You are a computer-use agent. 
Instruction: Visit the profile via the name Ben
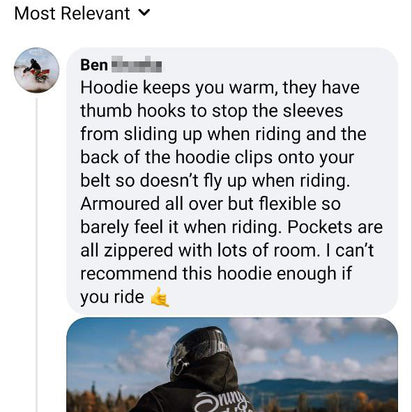[x=94, y=65]
